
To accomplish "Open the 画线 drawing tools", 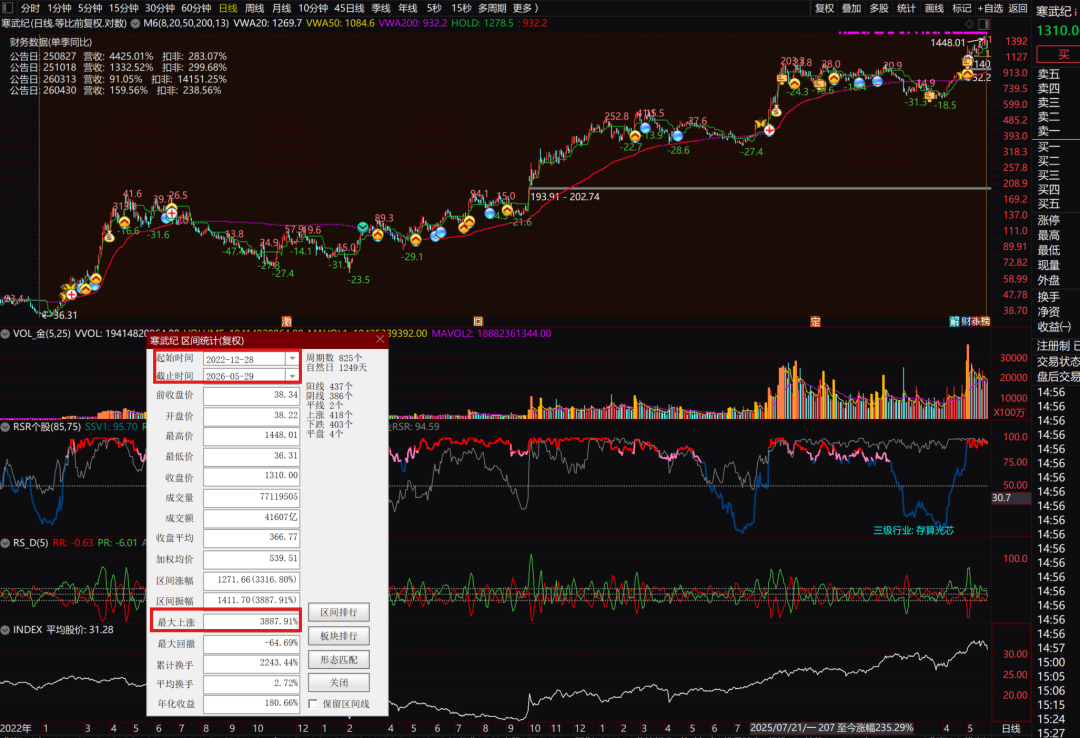I will click(x=934, y=8).
